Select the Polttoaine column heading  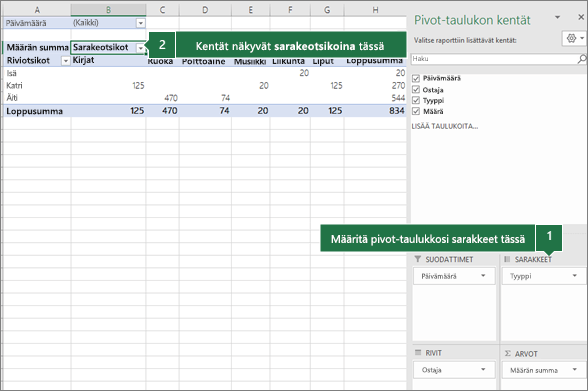(205, 61)
